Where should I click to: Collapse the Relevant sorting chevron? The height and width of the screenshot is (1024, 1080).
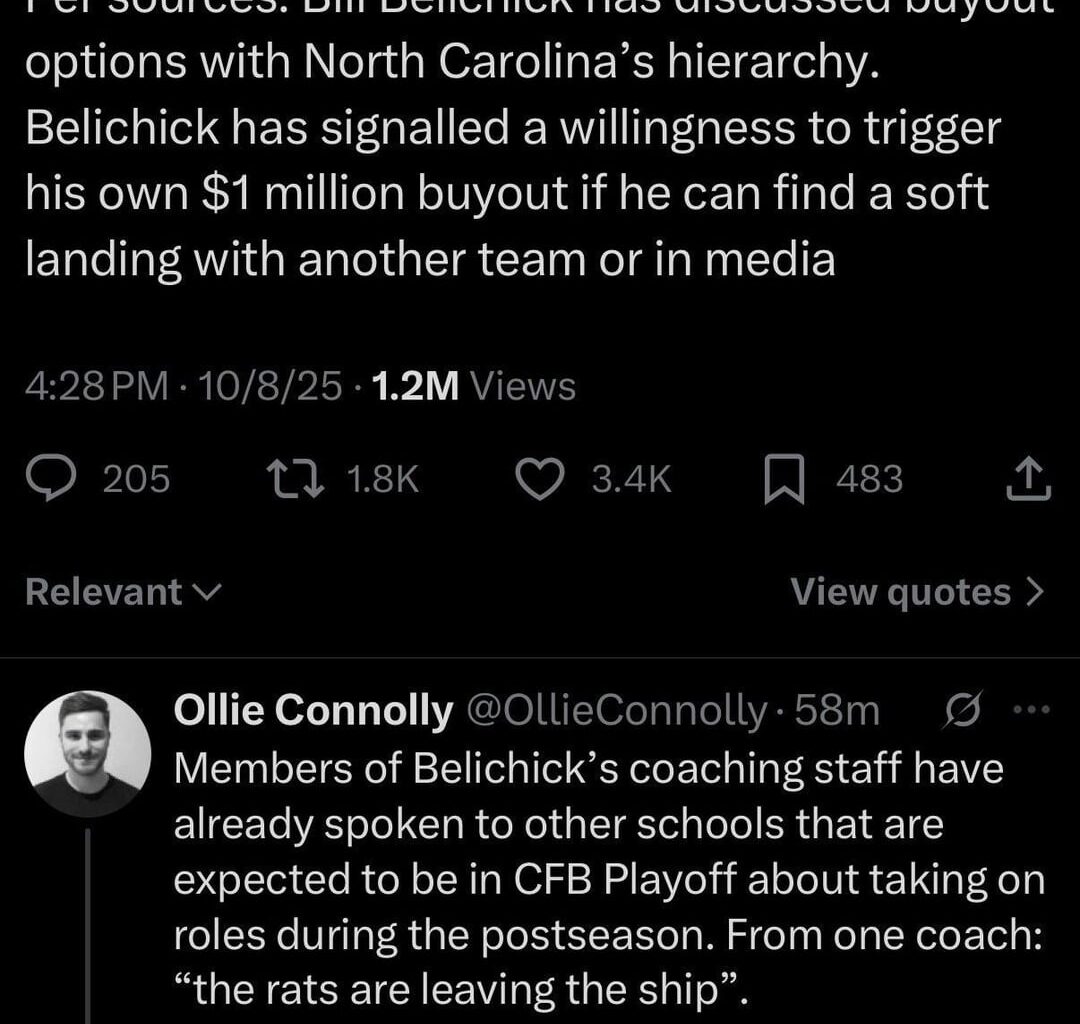pyautogui.click(x=207, y=592)
